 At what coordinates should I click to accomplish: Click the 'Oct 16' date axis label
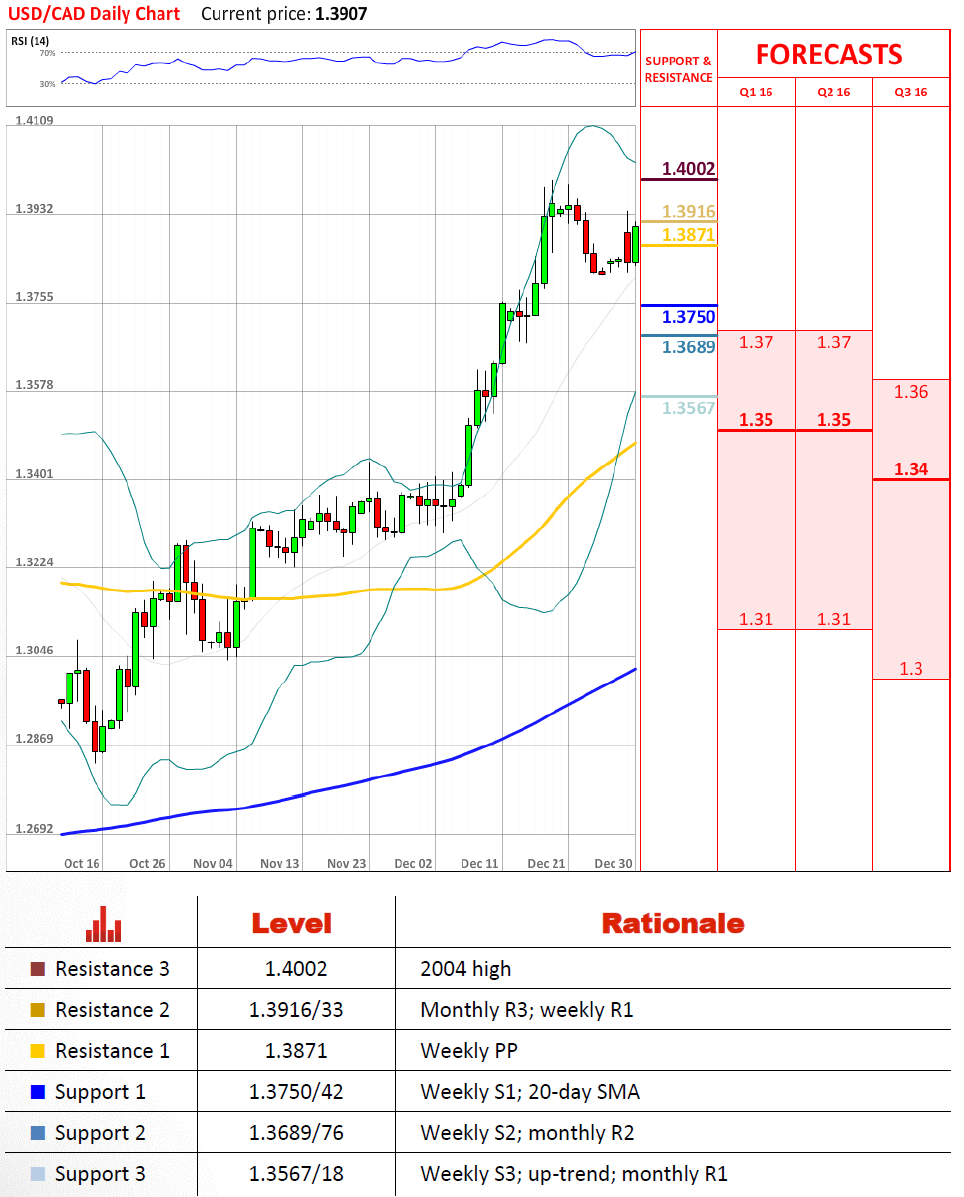click(x=82, y=863)
